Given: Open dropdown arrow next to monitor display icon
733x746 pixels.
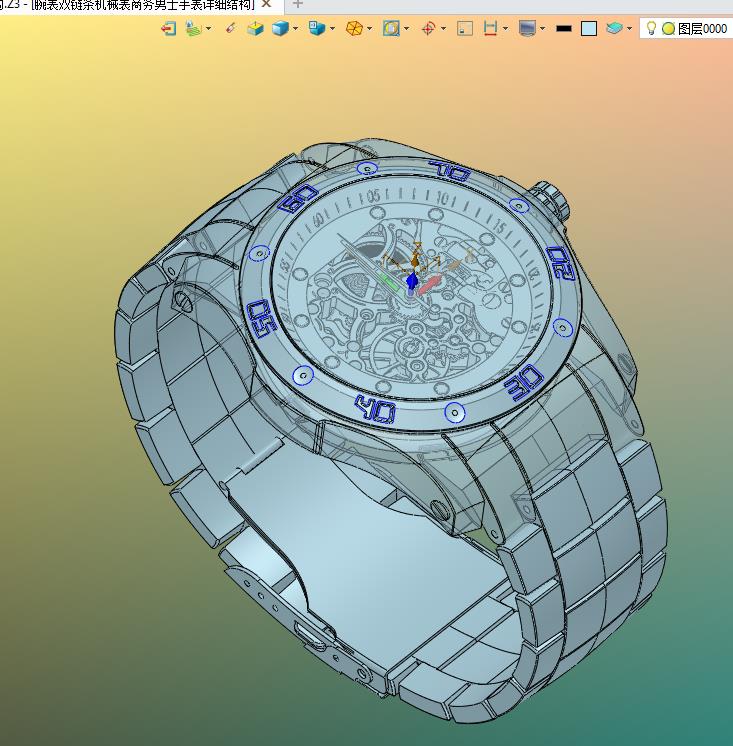Looking at the screenshot, I should [x=543, y=29].
